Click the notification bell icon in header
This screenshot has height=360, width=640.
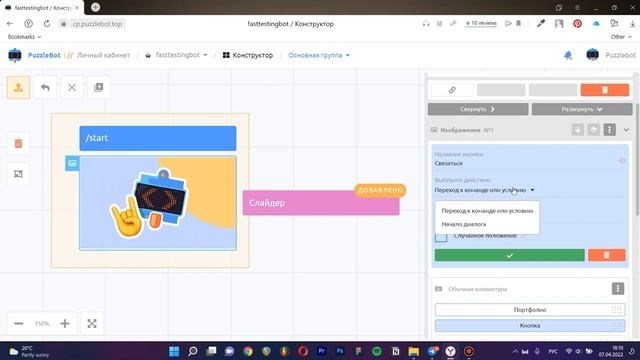568,55
